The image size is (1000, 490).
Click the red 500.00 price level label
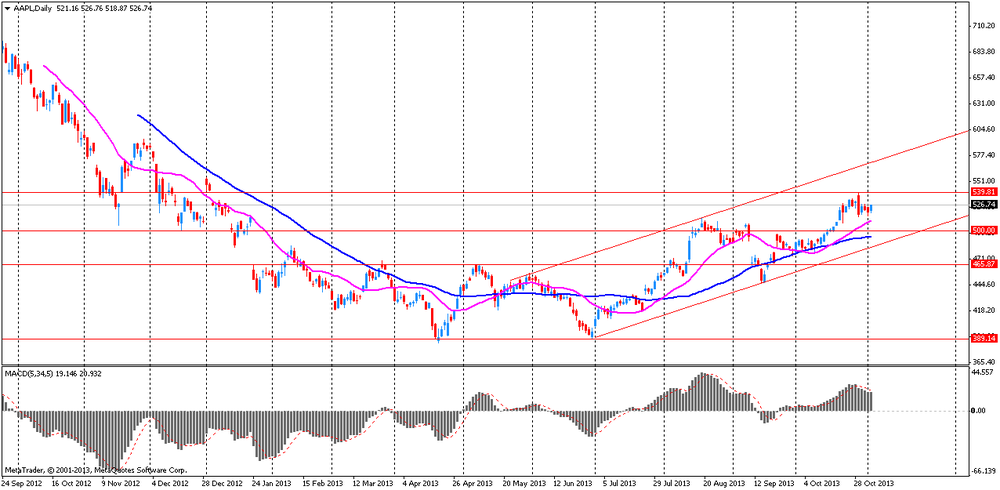click(x=983, y=230)
